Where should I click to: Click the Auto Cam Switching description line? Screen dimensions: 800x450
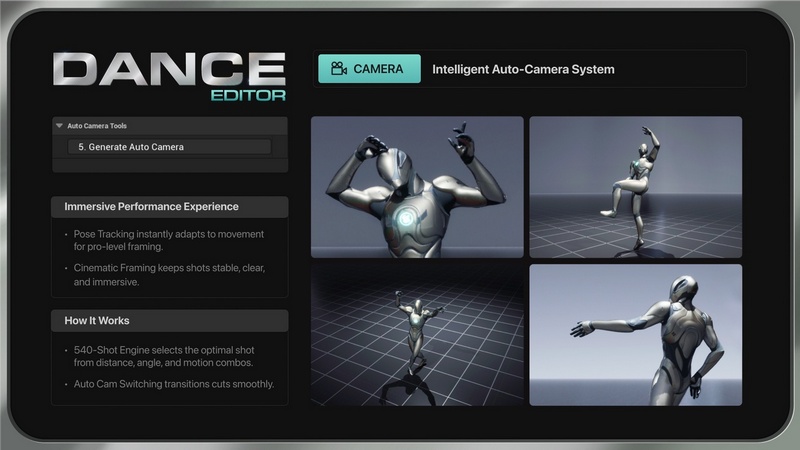point(173,384)
